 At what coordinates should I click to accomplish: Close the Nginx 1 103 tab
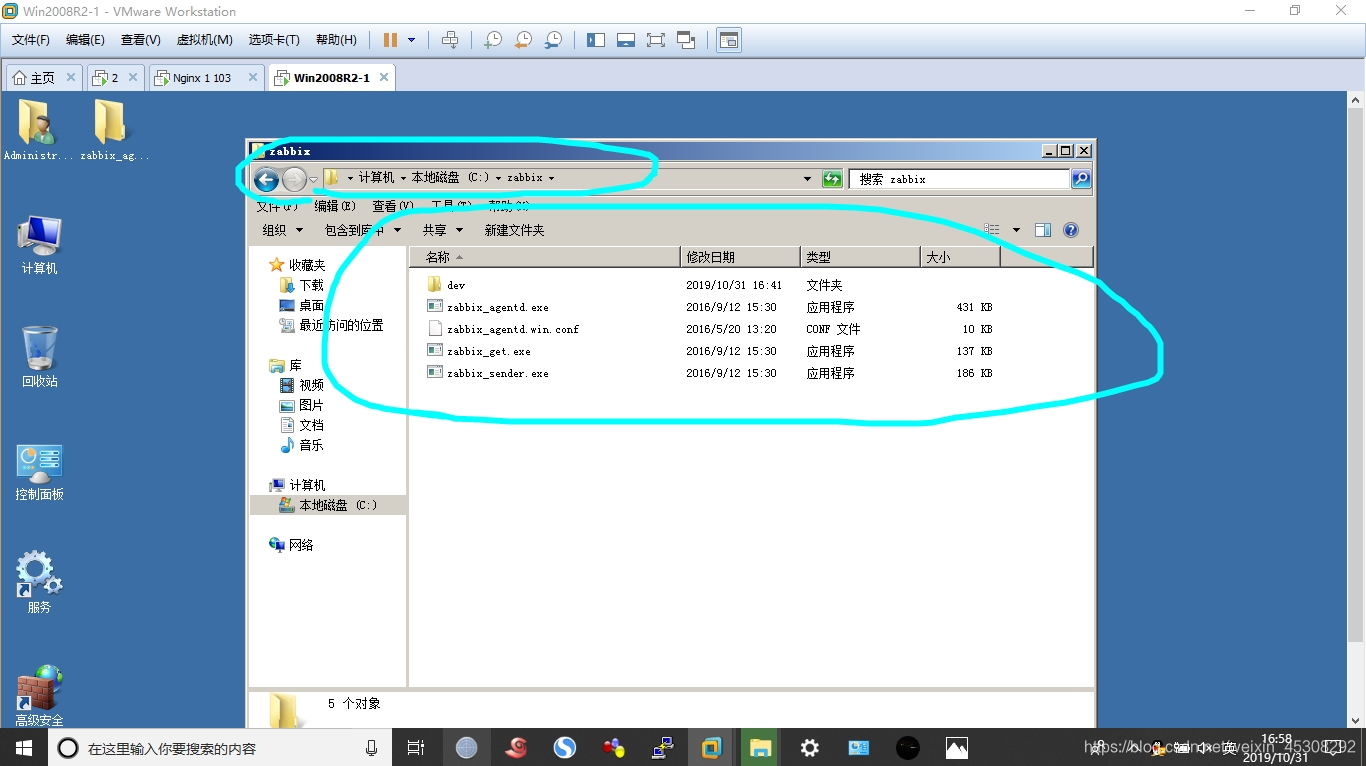click(252, 77)
